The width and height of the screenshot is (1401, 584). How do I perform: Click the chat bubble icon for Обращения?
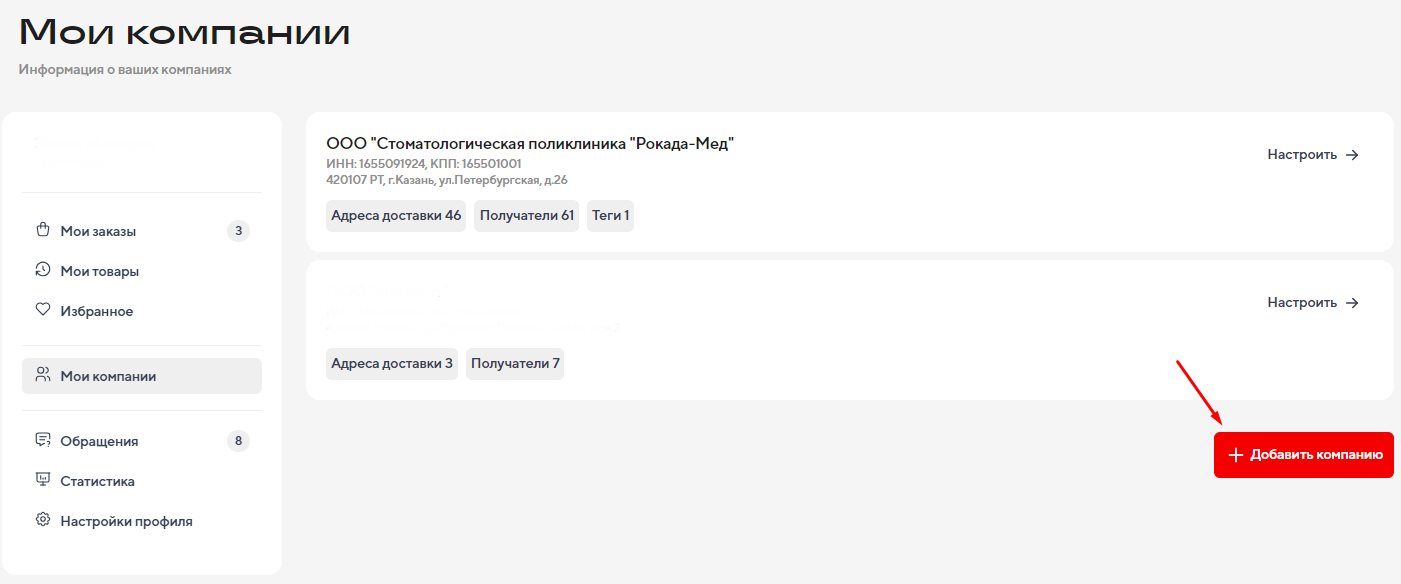tap(43, 440)
